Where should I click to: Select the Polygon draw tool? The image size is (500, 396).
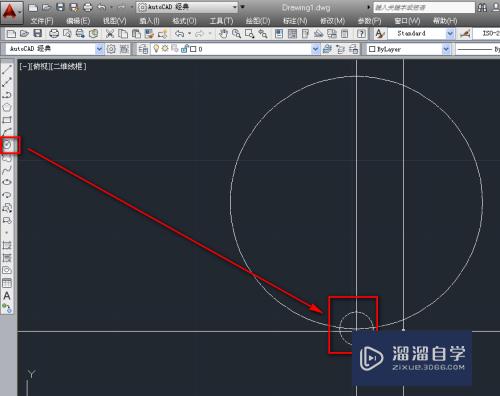(x=7, y=107)
